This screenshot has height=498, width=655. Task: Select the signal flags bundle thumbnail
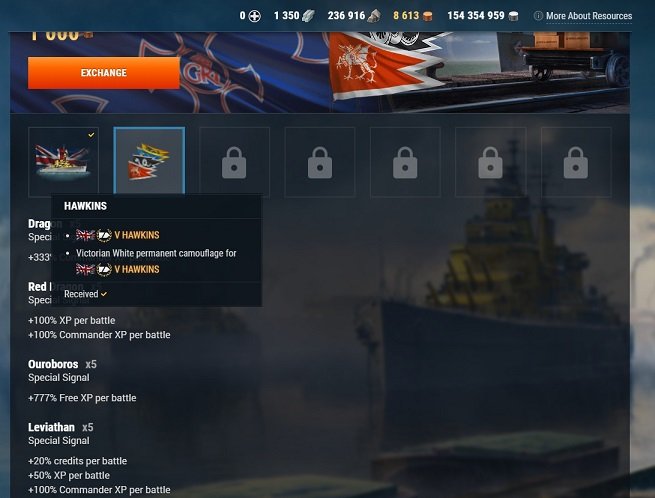[x=149, y=161]
